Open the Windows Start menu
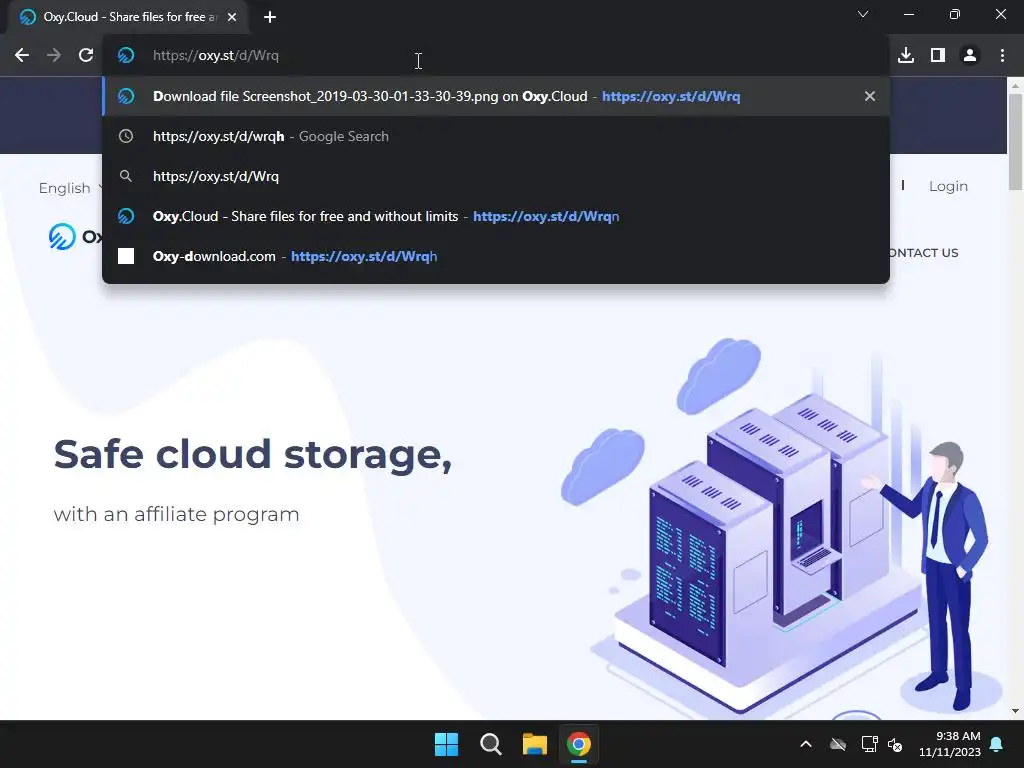Viewport: 1024px width, 768px height. tap(447, 744)
